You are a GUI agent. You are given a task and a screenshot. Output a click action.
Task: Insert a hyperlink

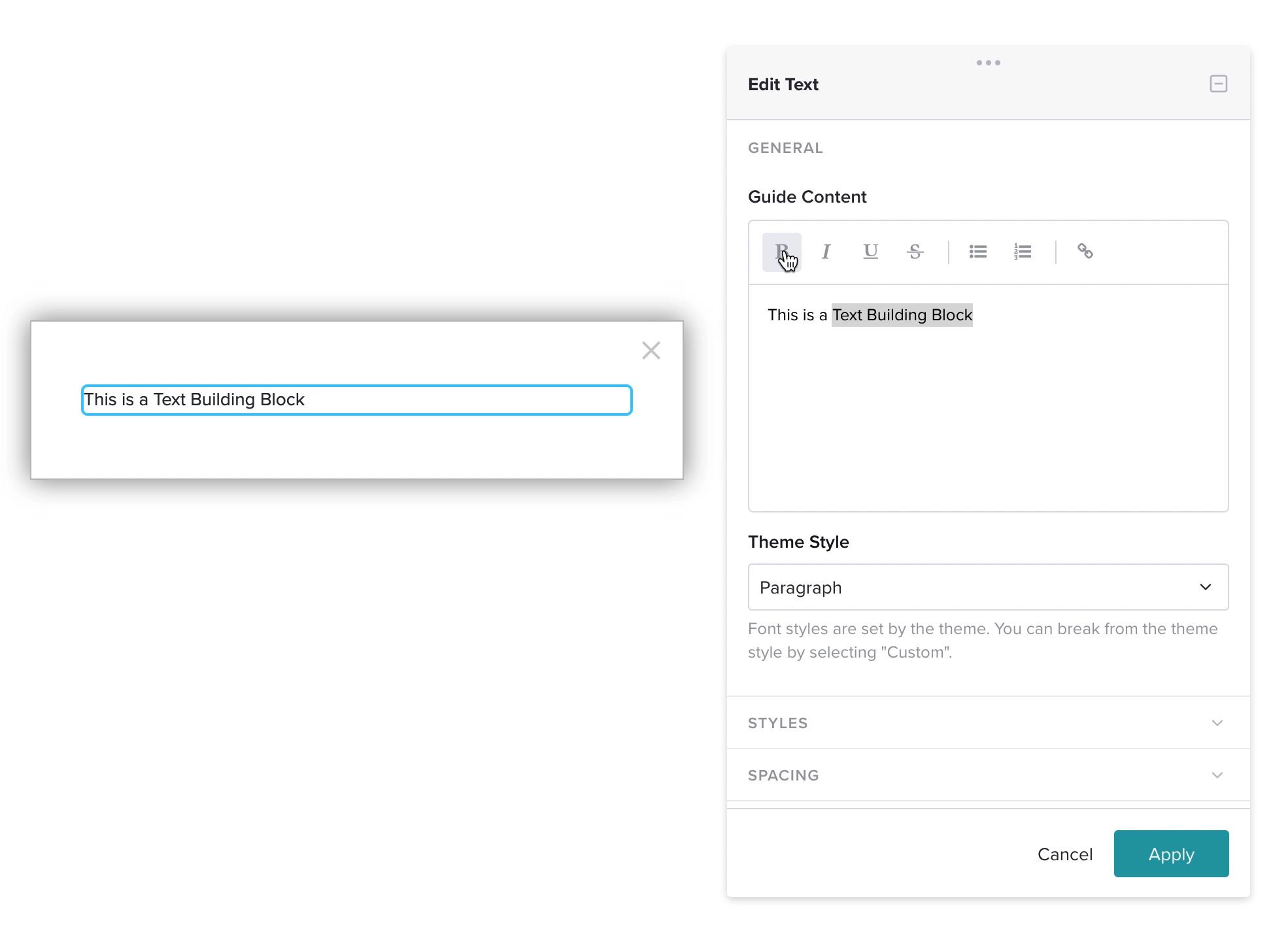(x=1085, y=252)
